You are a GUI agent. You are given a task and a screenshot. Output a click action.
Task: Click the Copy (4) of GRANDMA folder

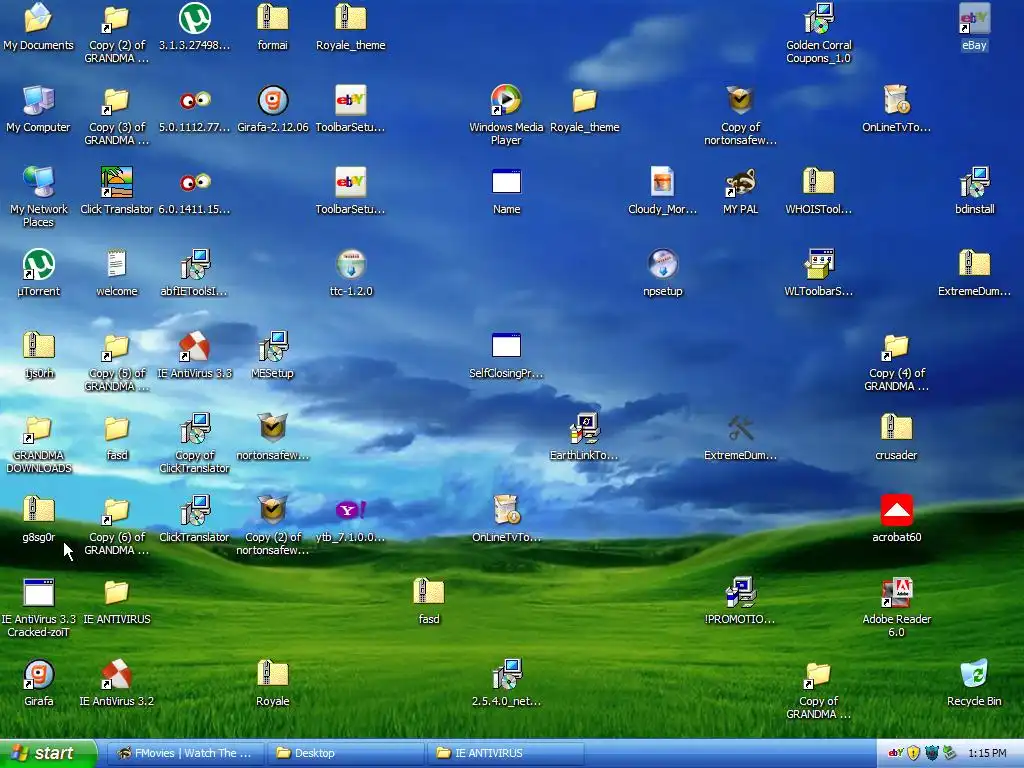897,346
